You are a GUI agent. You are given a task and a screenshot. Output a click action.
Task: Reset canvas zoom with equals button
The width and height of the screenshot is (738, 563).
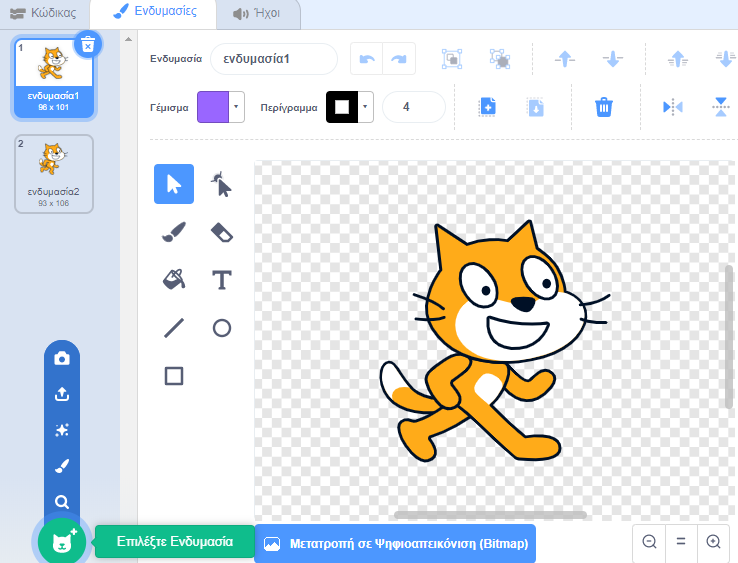click(x=681, y=542)
